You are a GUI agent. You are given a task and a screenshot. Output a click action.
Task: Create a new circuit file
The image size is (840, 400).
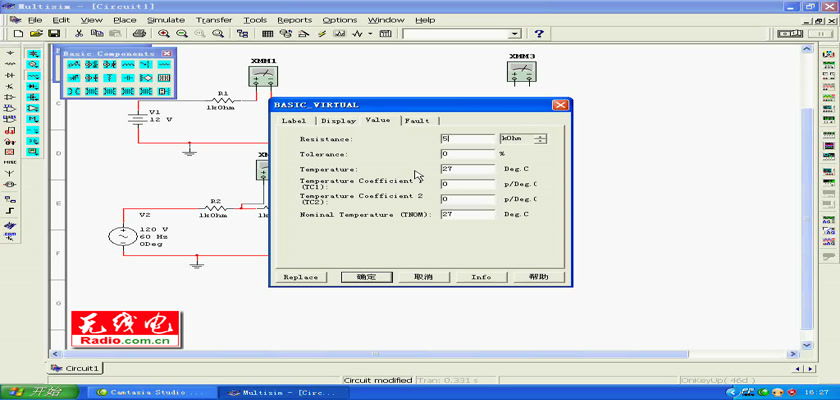19,33
